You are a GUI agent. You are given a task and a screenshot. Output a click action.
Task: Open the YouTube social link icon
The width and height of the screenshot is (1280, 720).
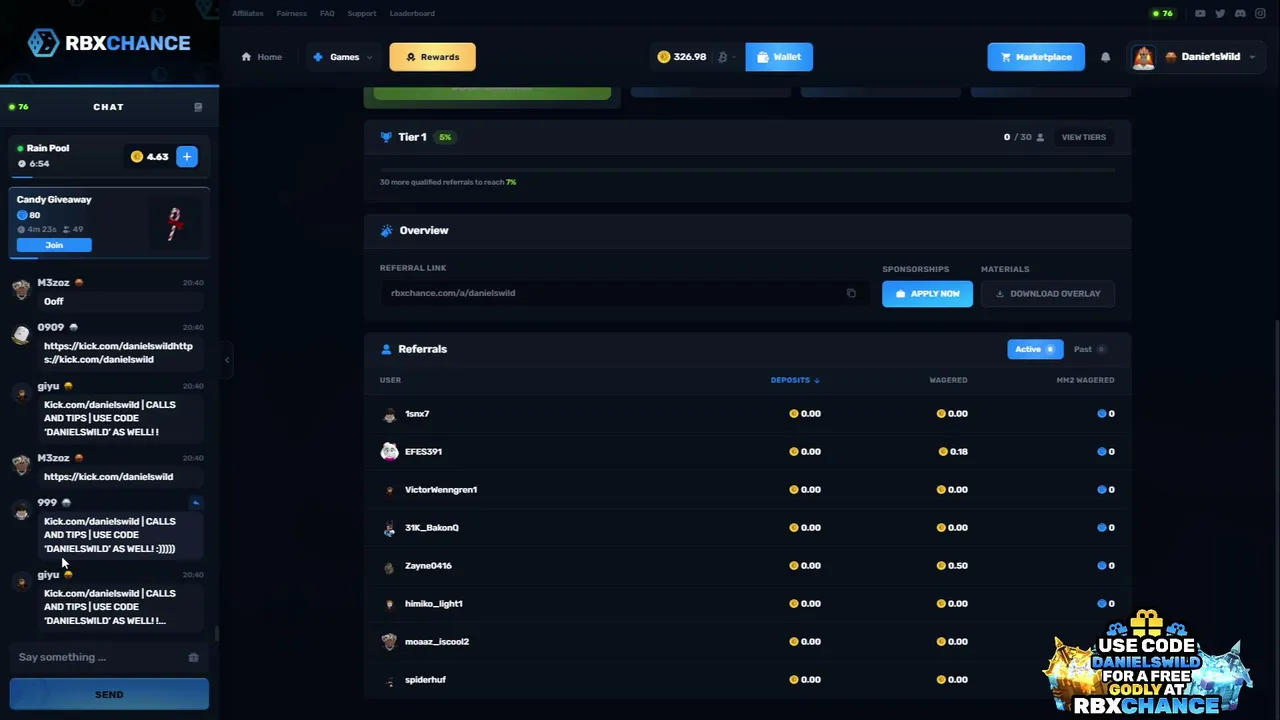[x=1200, y=14]
